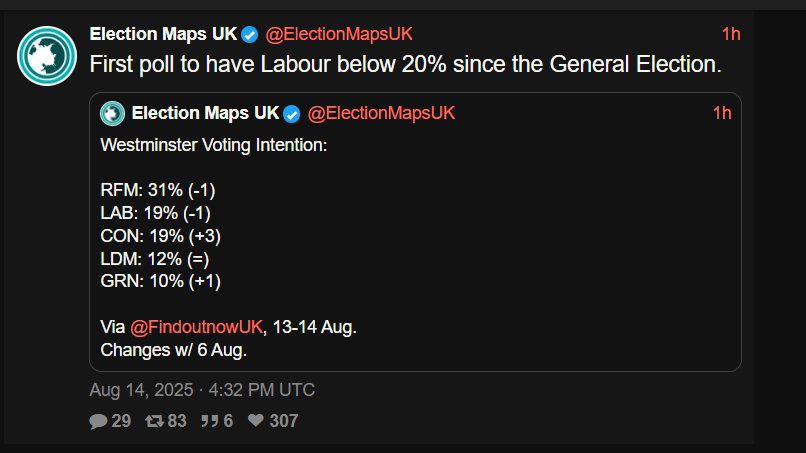Open the main Election Maps UK display name
This screenshot has width=806, height=453.
(x=163, y=34)
